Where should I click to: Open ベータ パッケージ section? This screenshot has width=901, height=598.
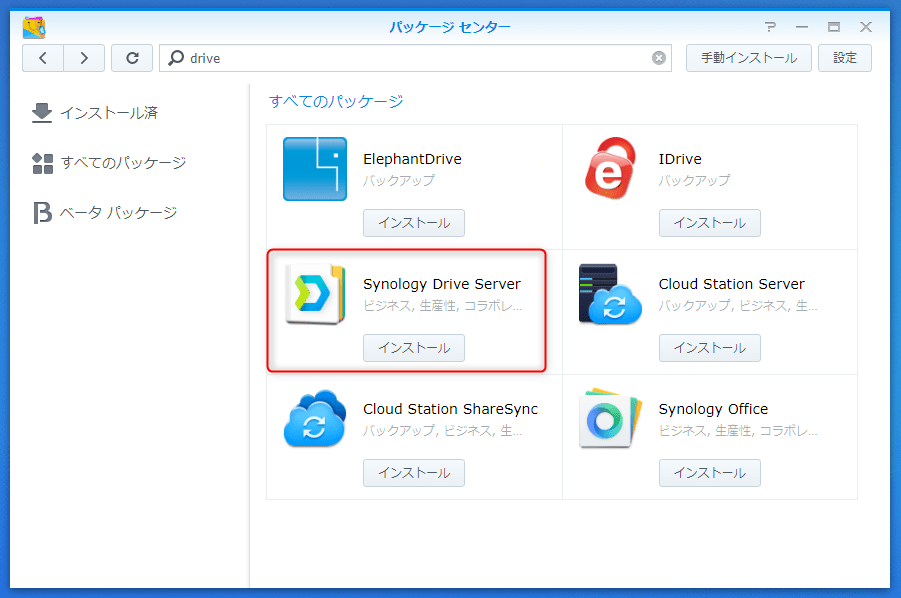(x=105, y=213)
